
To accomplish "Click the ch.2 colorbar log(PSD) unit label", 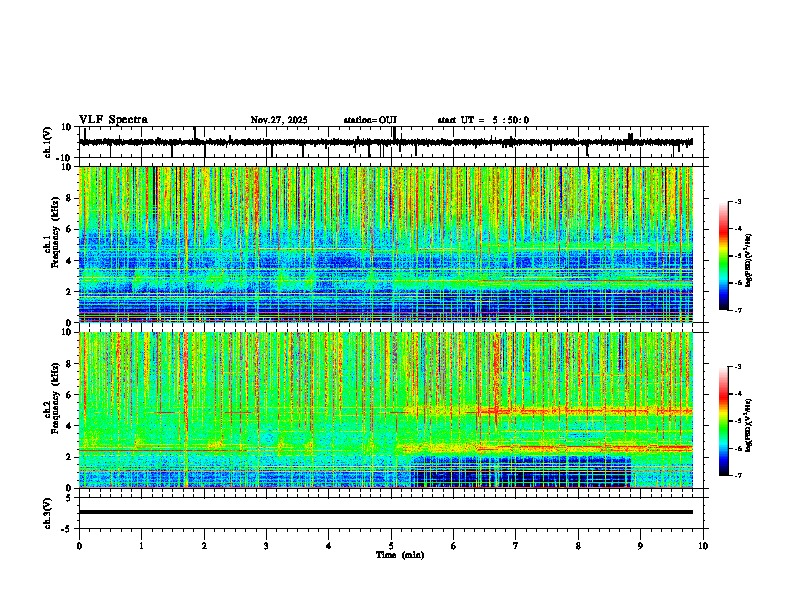I will click(749, 426).
